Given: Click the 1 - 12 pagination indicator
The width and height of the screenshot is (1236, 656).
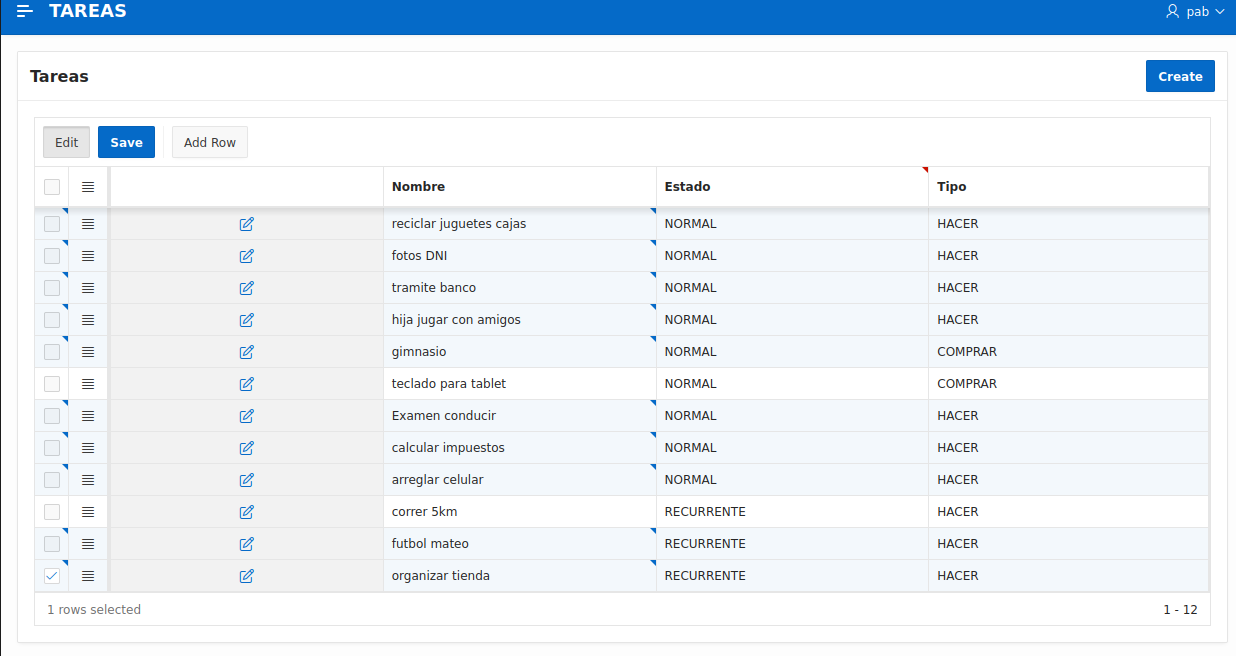Looking at the screenshot, I should coord(1179,609).
